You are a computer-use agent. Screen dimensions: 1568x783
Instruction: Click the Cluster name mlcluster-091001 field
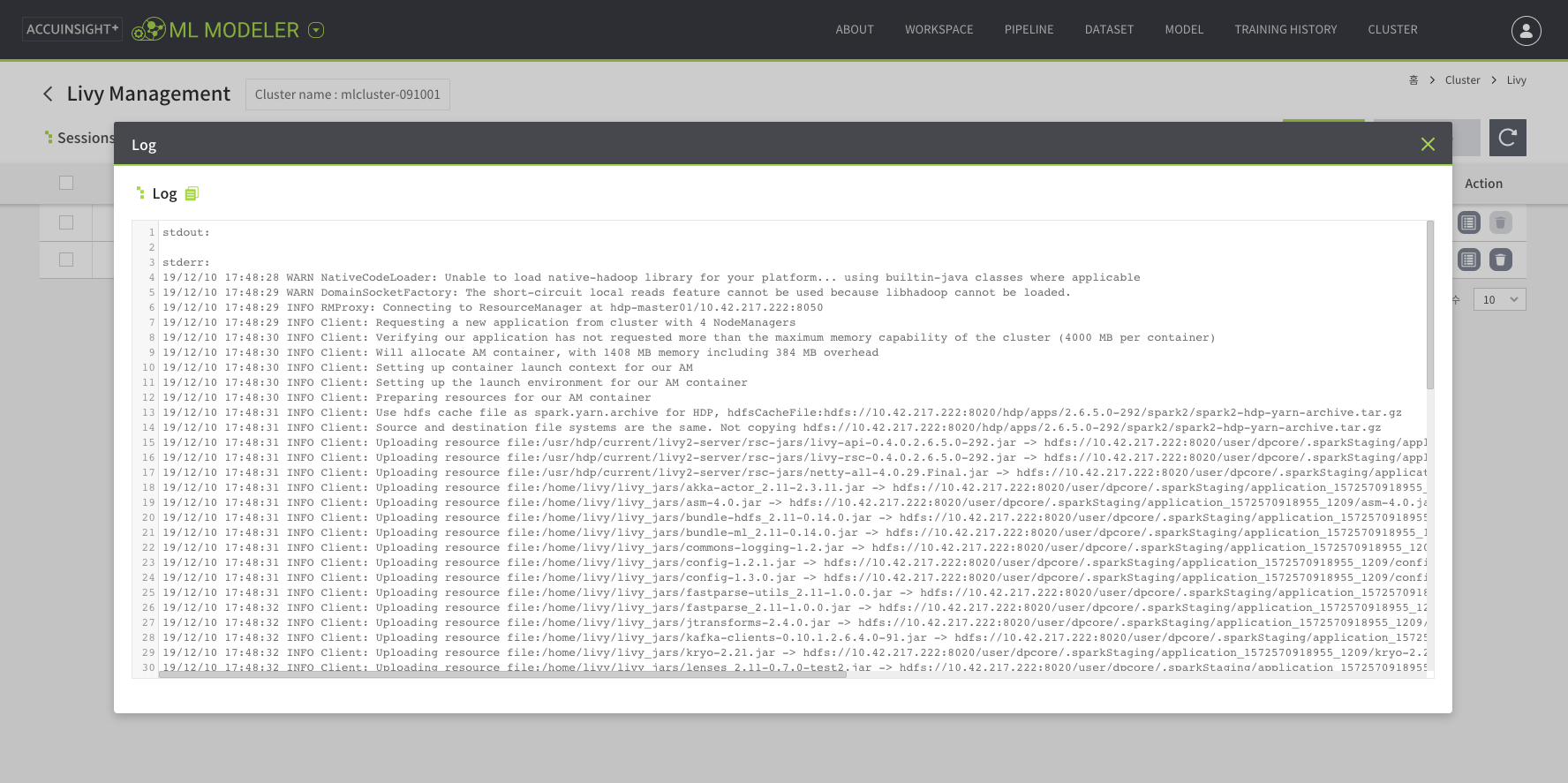point(348,94)
